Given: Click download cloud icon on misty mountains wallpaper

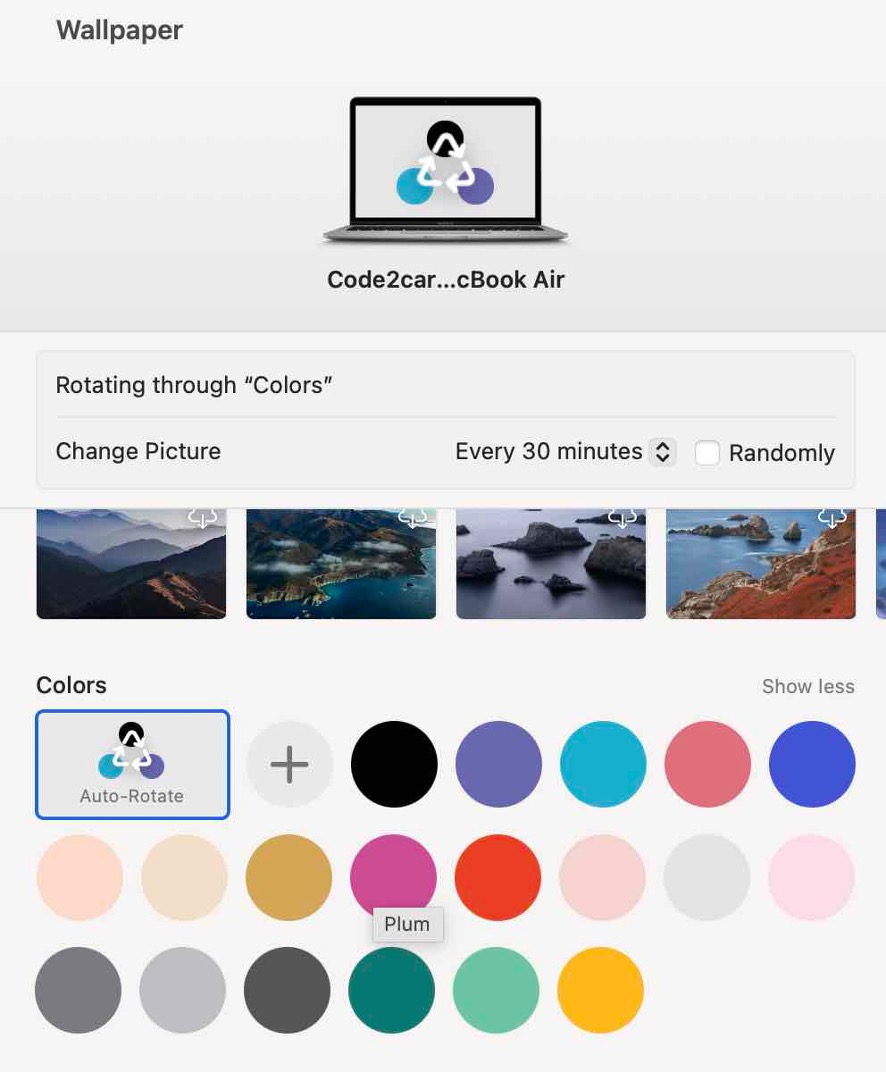Looking at the screenshot, I should pos(202,518).
